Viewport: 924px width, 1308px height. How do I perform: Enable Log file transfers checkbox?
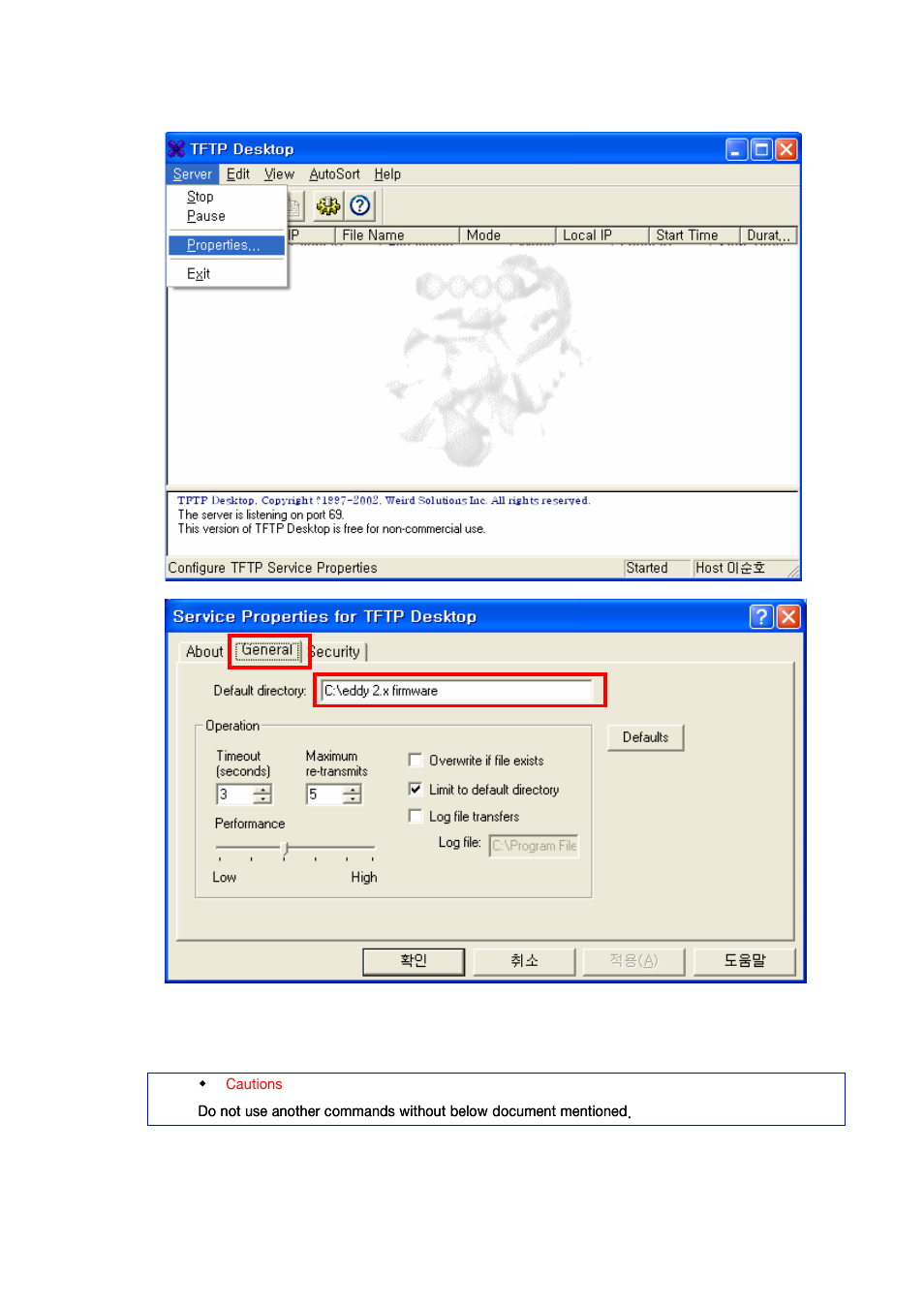[x=416, y=817]
